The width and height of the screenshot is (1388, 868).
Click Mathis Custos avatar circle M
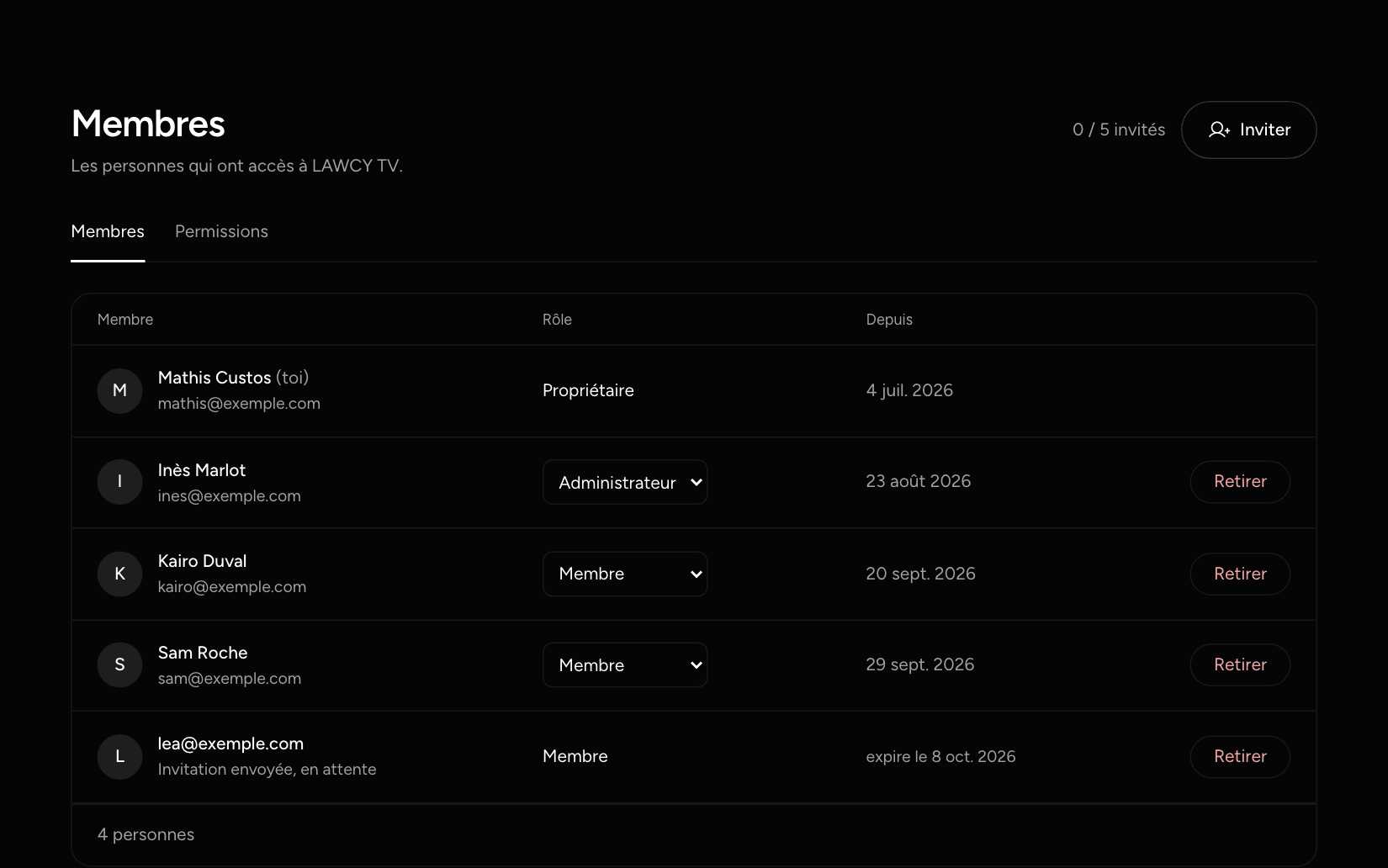(x=119, y=390)
